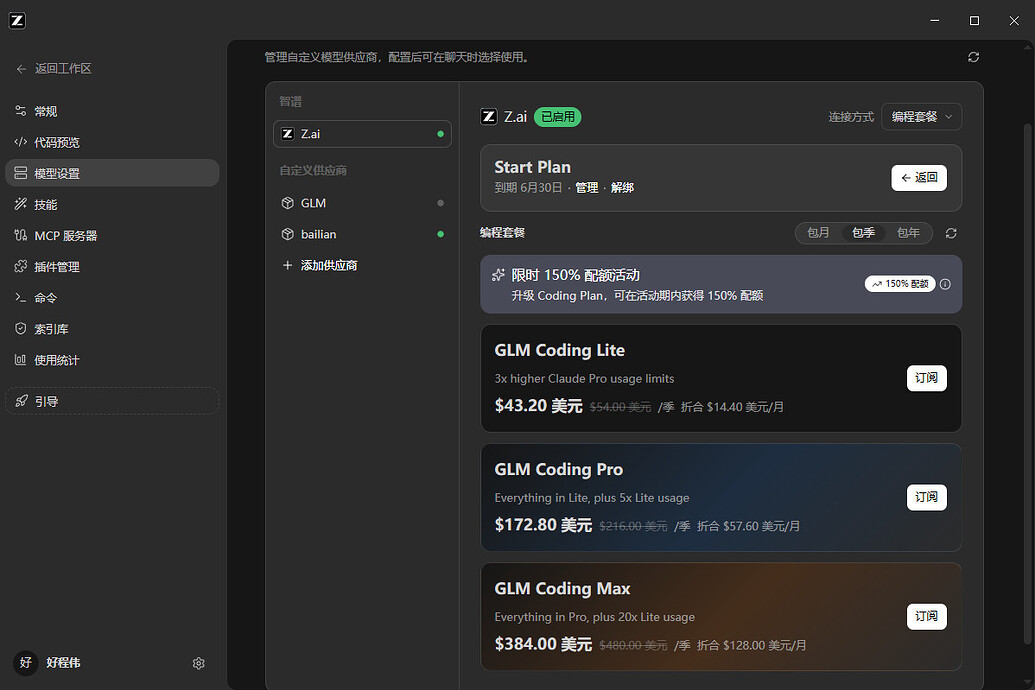Click the bailian provider cube icon
Image resolution: width=1035 pixels, height=690 pixels.
[287, 234]
